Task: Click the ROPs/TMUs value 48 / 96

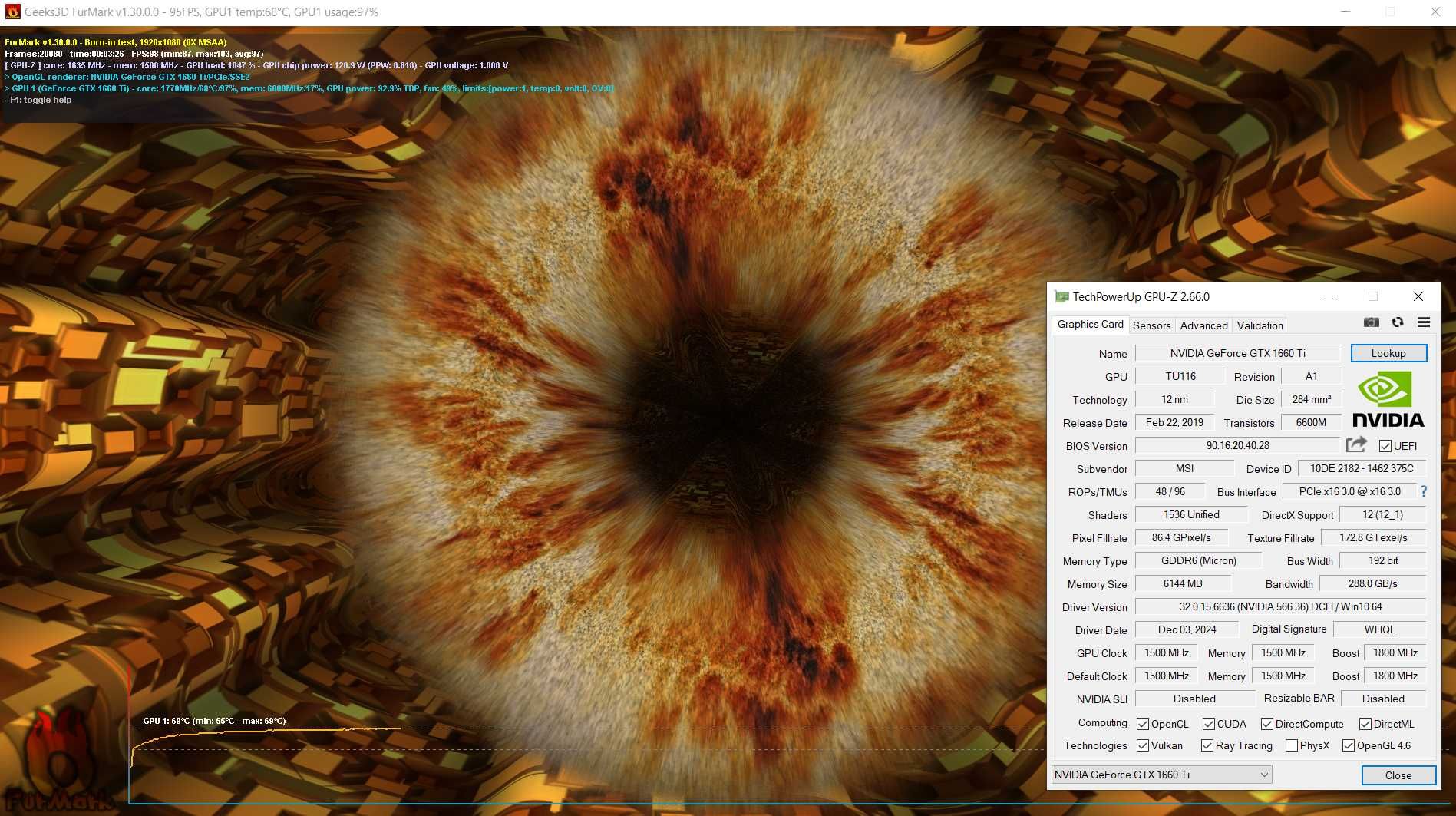Action: click(x=1170, y=491)
